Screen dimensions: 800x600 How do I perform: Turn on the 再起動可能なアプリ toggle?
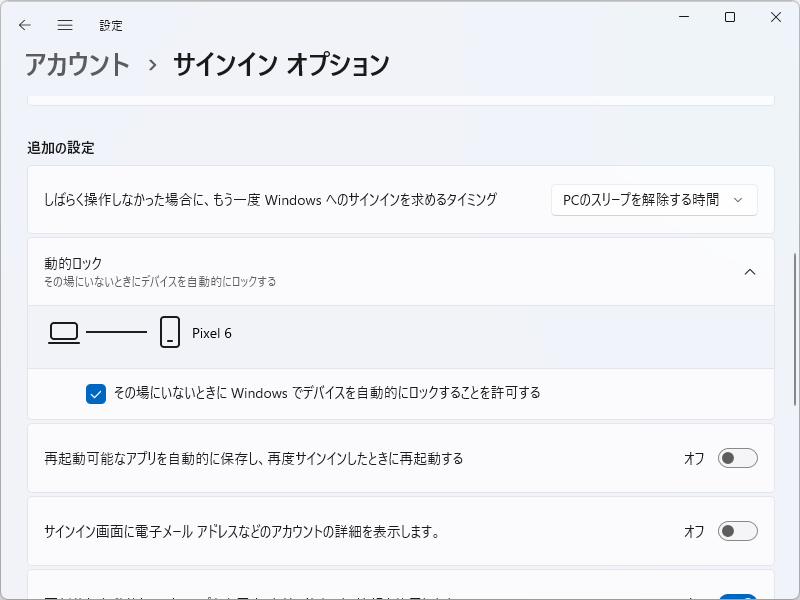(x=737, y=458)
